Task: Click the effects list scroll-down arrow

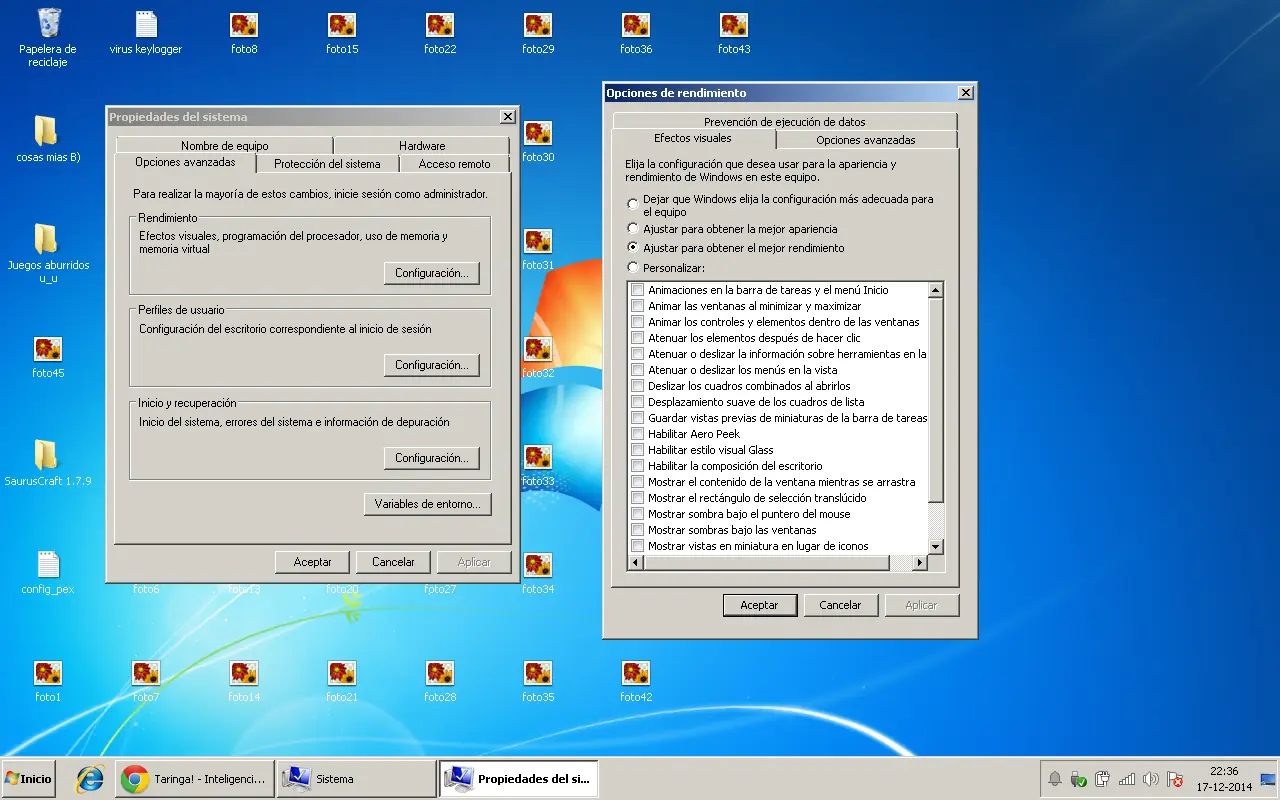Action: coord(936,547)
